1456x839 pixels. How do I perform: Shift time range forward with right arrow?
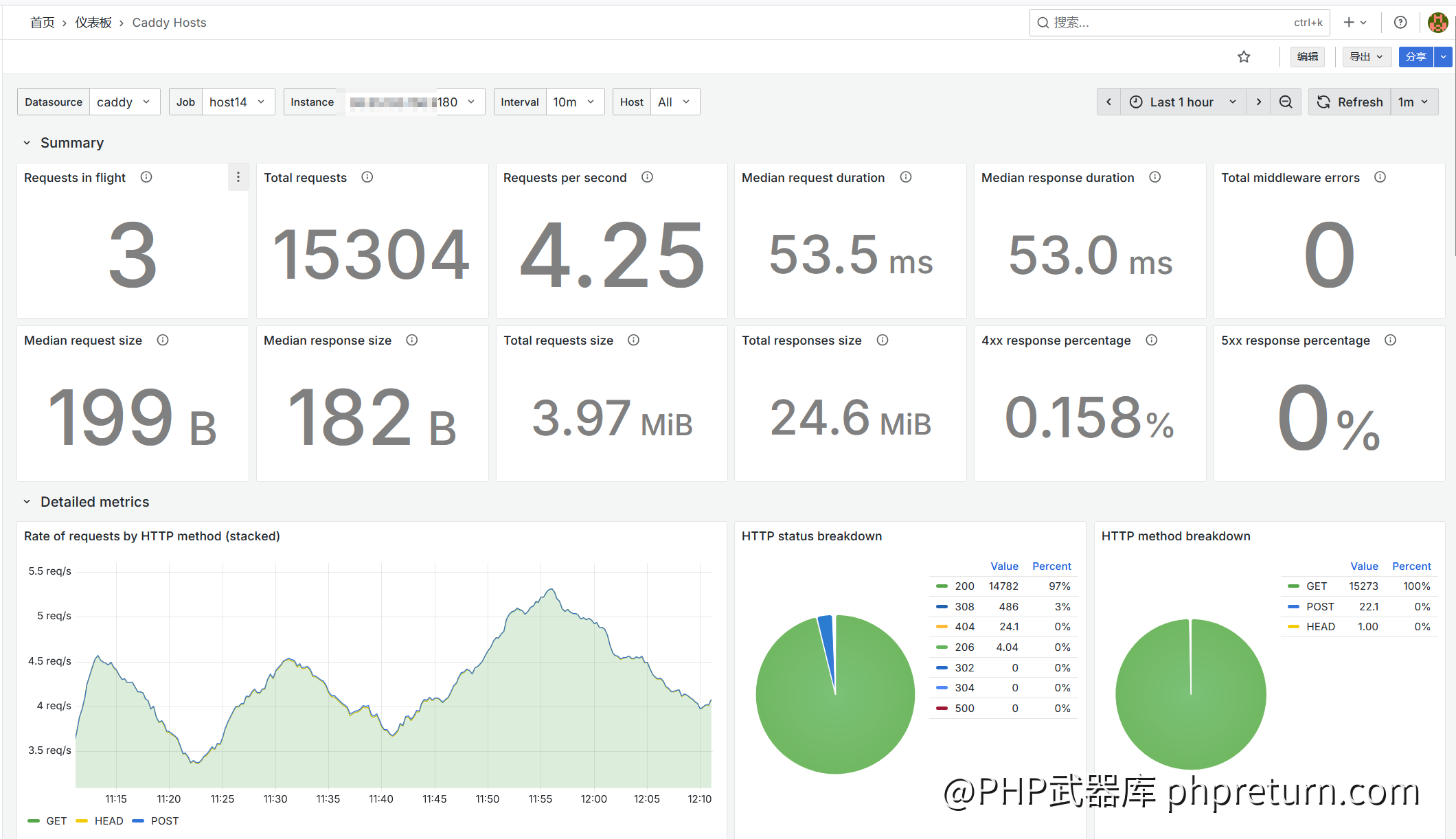[x=1258, y=102]
